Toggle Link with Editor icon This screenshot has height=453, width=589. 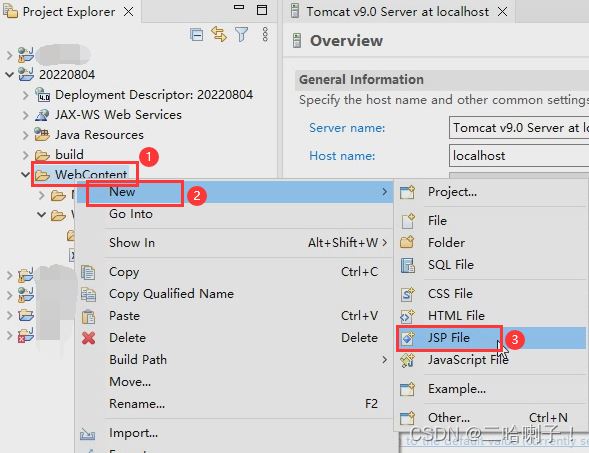tap(219, 35)
